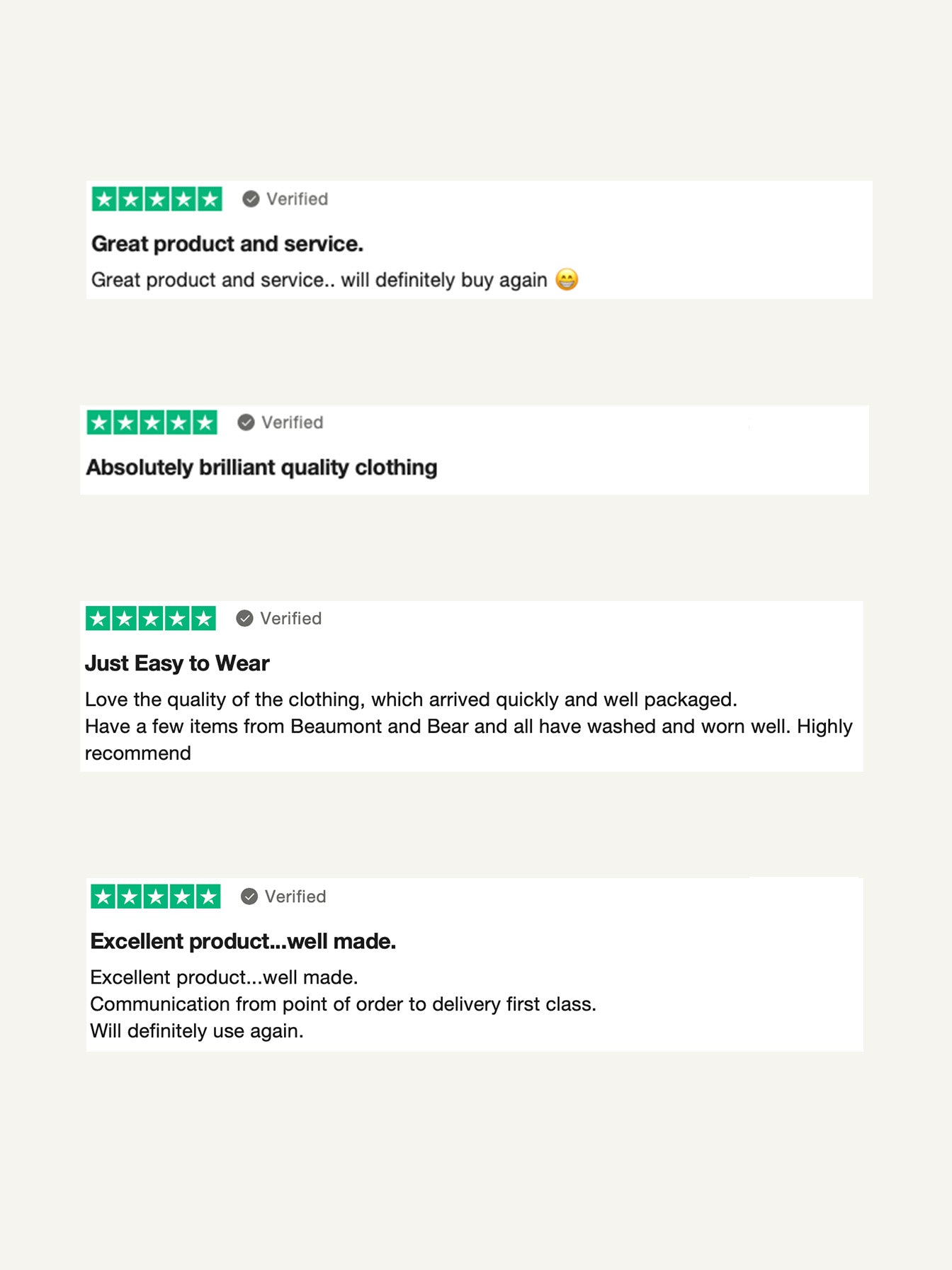
Task: Click the five-star rating on Great product review
Action: pyautogui.click(x=157, y=199)
